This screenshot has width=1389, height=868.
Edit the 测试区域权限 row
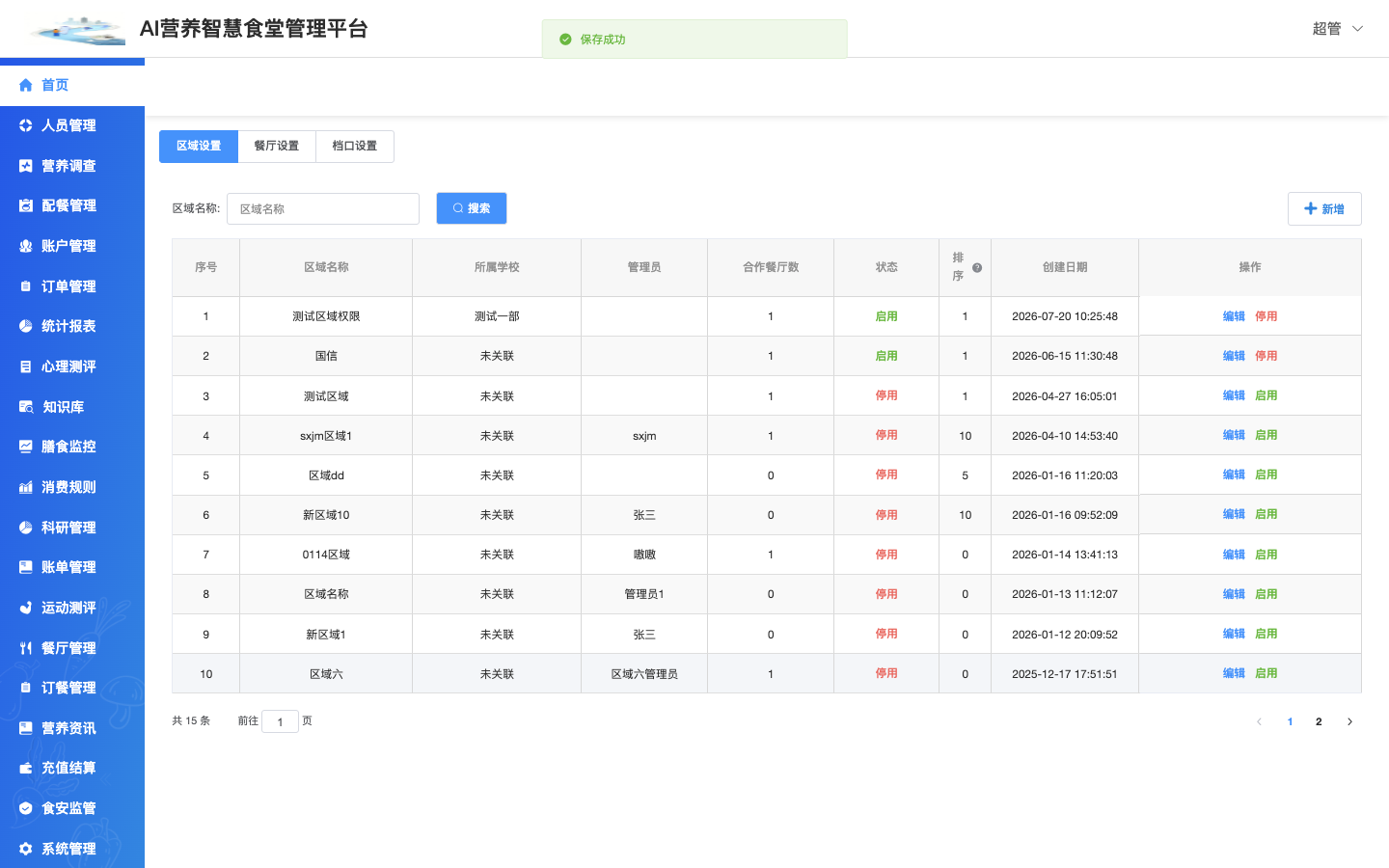1234,316
